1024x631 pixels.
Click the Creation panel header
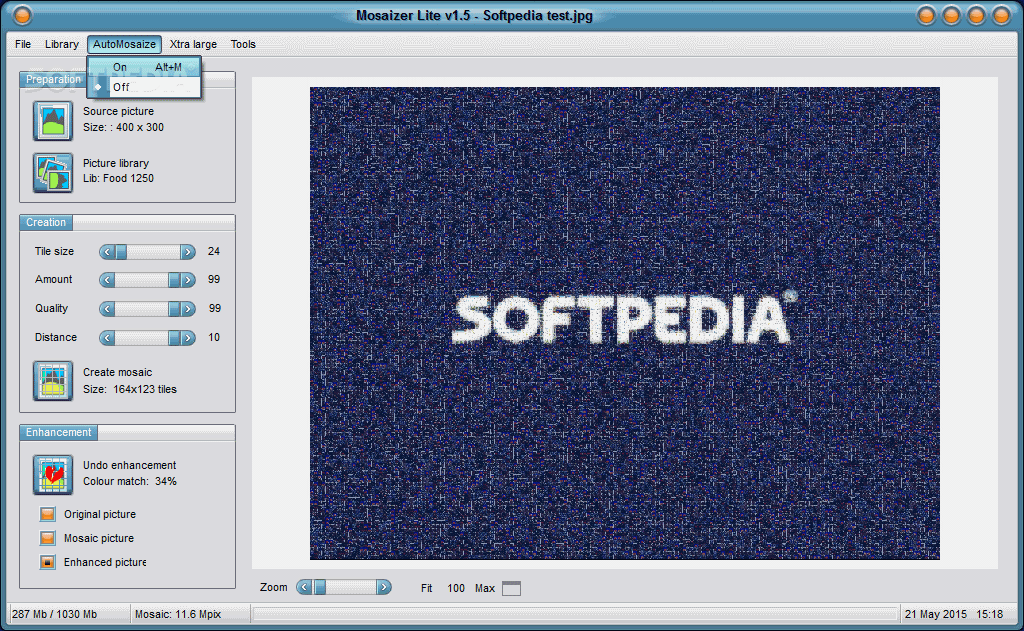(46, 222)
